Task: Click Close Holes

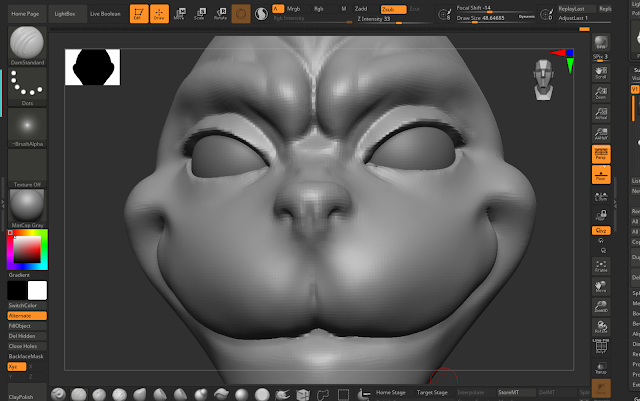Action: click(x=27, y=346)
